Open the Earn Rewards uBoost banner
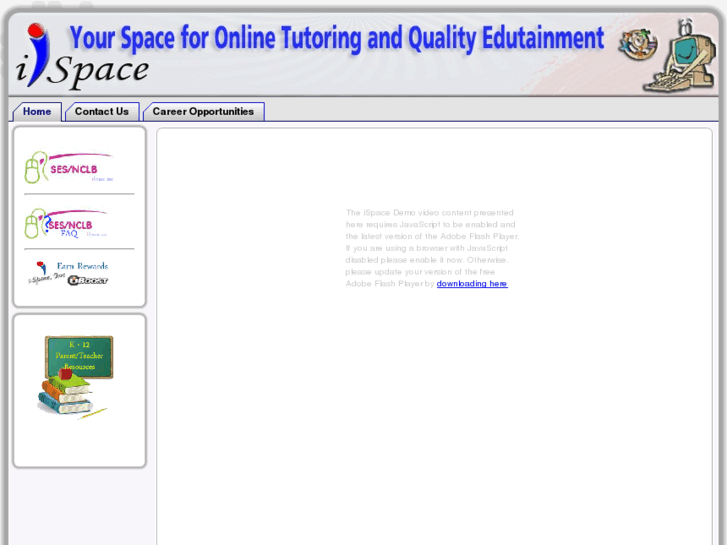The height and width of the screenshot is (545, 727). 68,273
